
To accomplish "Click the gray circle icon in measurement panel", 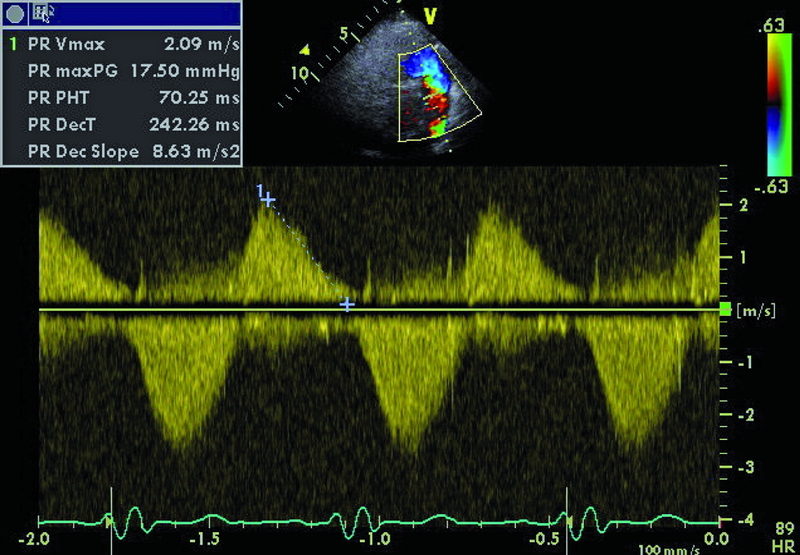I will 14,13.
